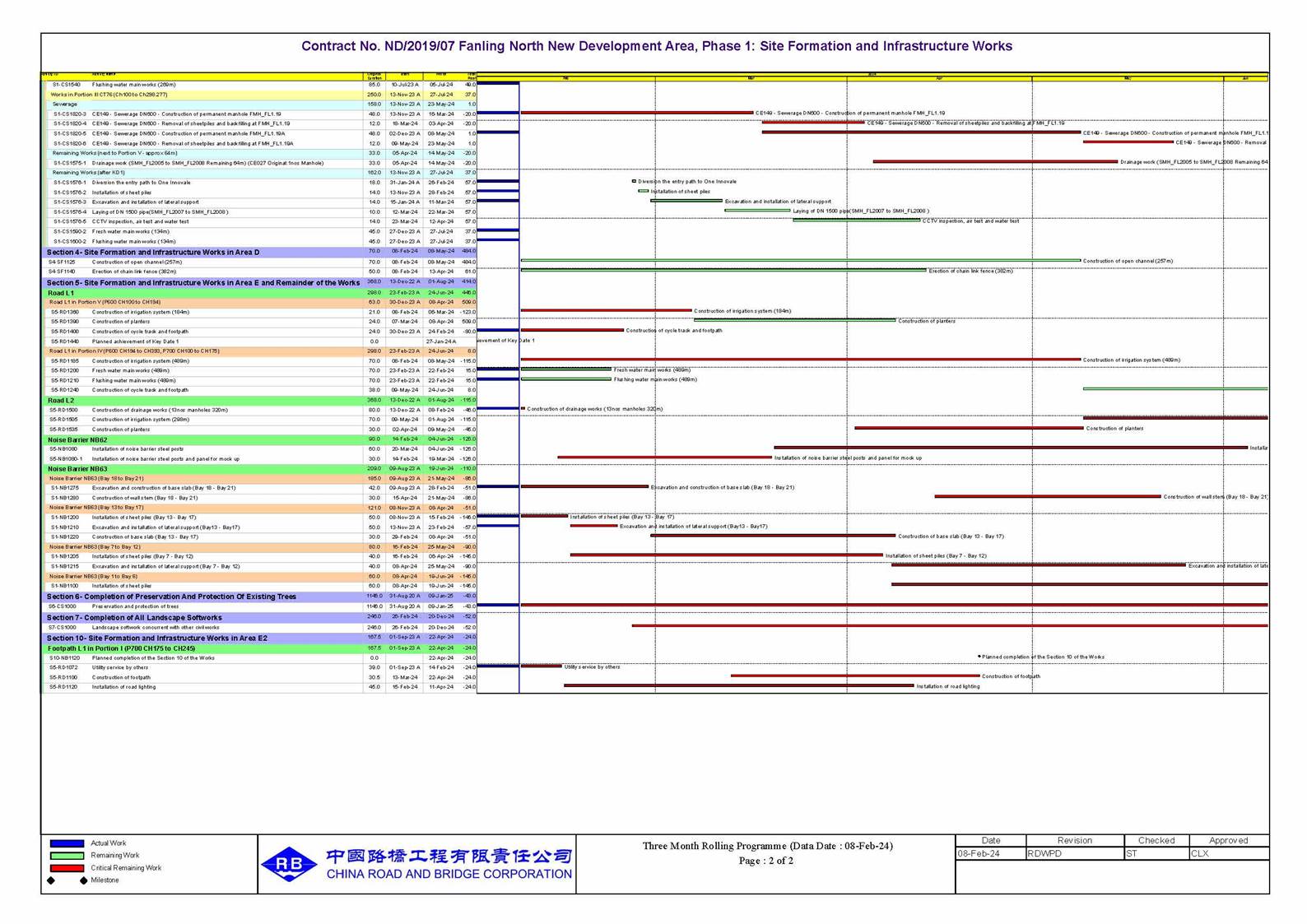The height and width of the screenshot is (924, 1307).
Task: Click the Erection of chain link fence bar
Action: click(x=723, y=270)
